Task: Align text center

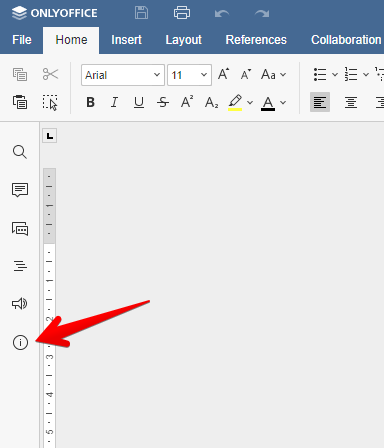Action: coord(351,102)
